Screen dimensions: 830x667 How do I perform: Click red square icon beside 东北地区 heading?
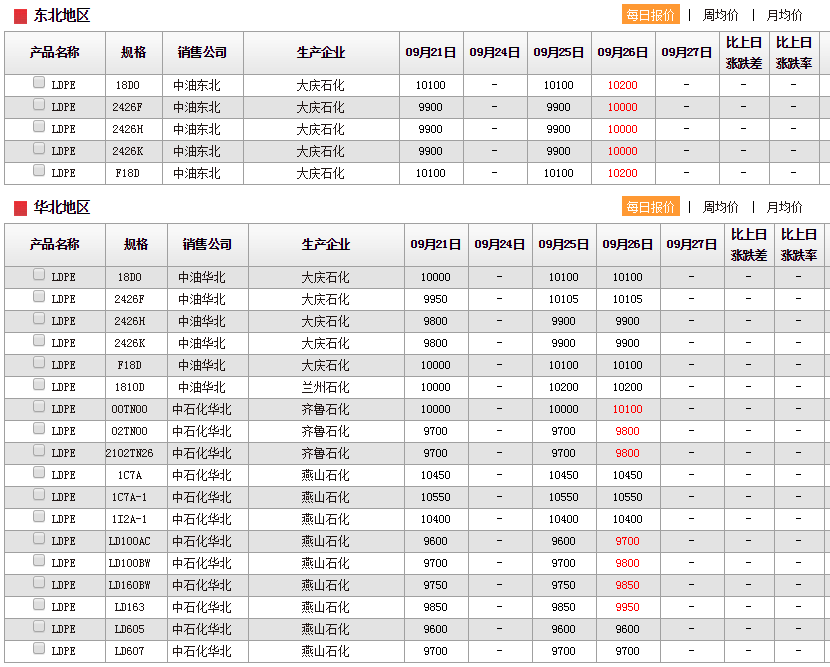point(20,16)
